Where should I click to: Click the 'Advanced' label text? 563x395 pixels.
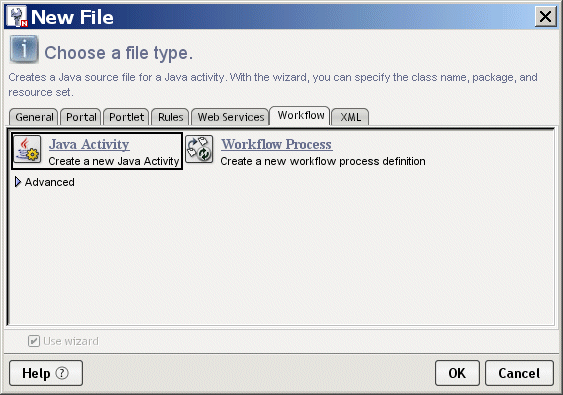coord(50,182)
